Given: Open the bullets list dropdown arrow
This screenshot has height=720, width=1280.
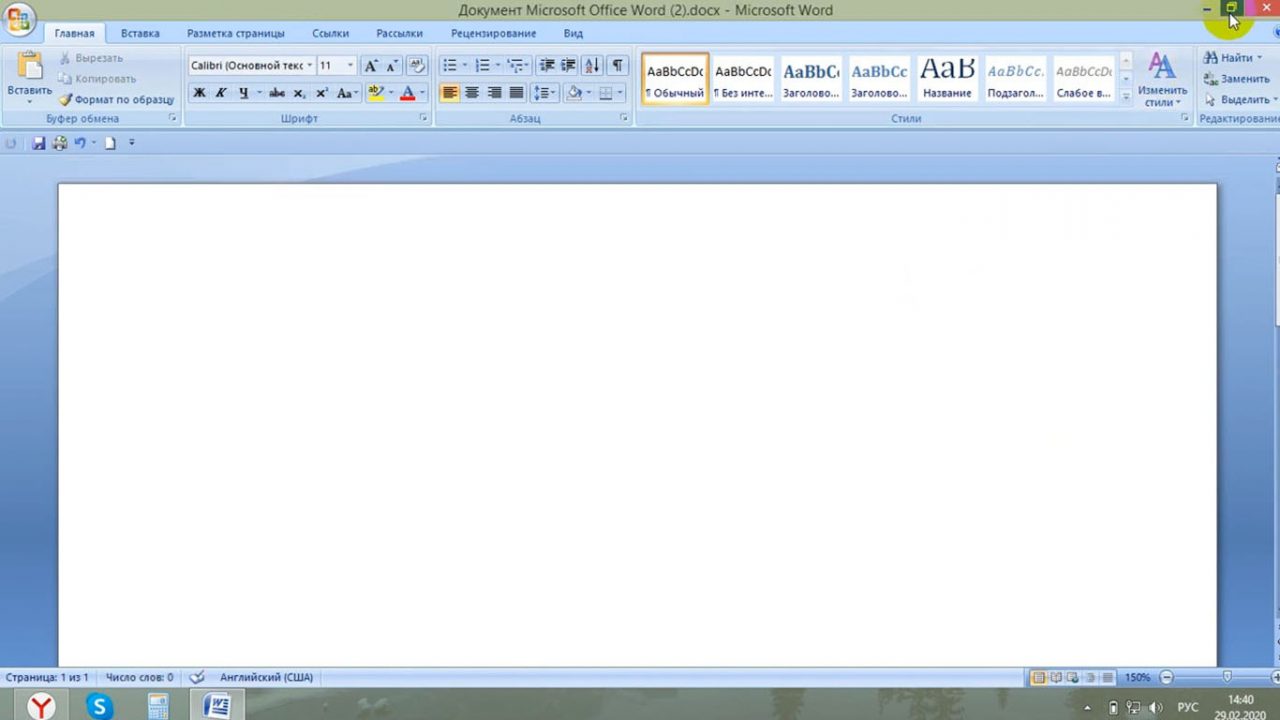Looking at the screenshot, I should click(x=465, y=65).
